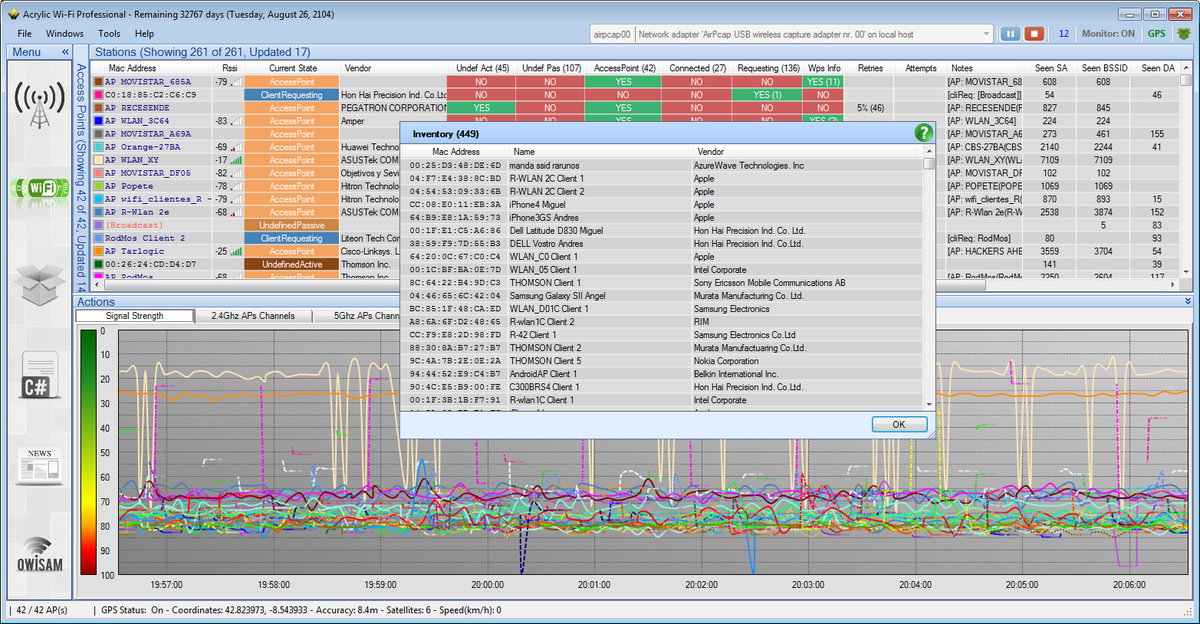The width and height of the screenshot is (1200, 624).
Task: Click UndefinedActive state cell
Action: (292, 264)
